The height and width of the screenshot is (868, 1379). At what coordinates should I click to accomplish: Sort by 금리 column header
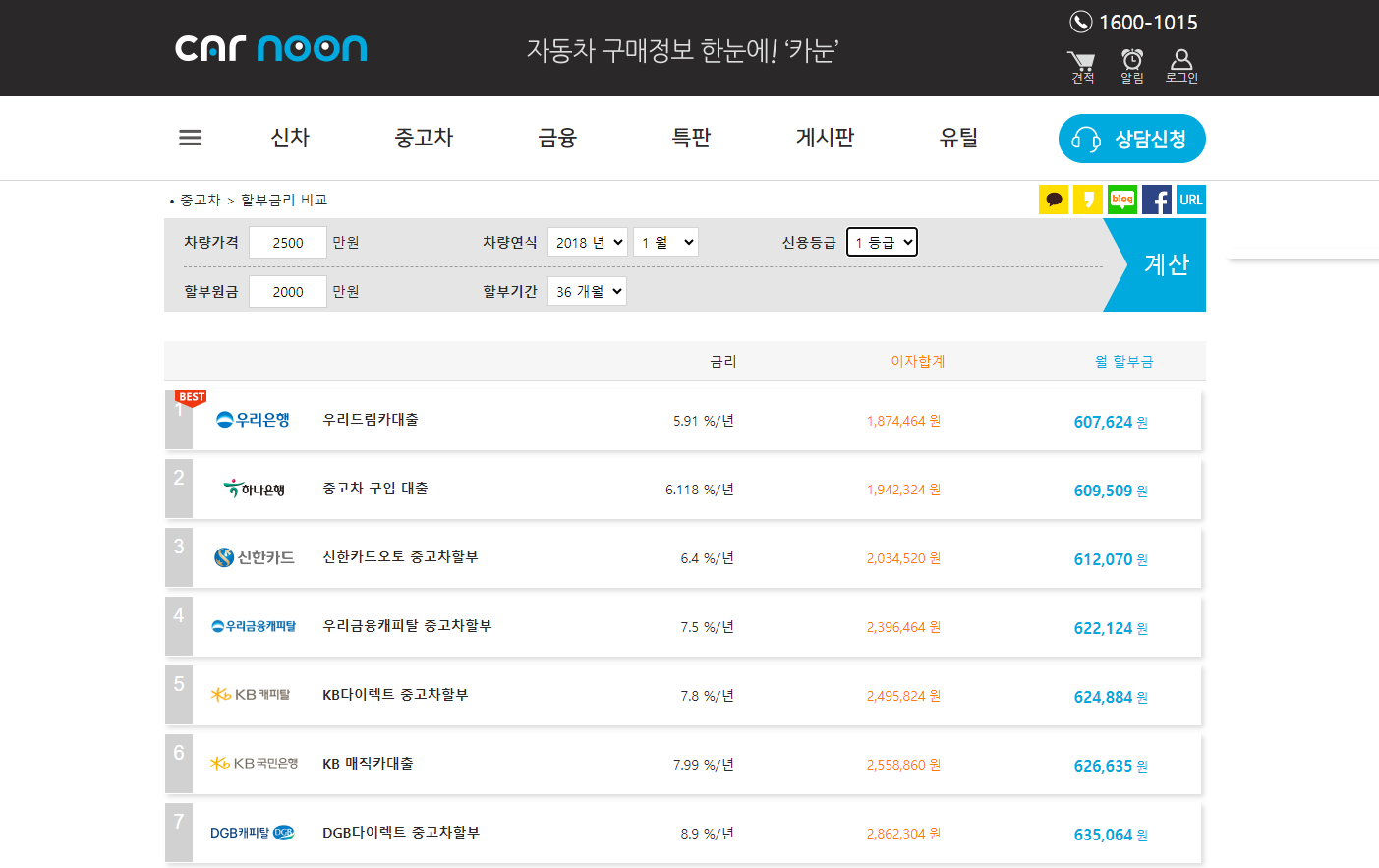[x=723, y=361]
